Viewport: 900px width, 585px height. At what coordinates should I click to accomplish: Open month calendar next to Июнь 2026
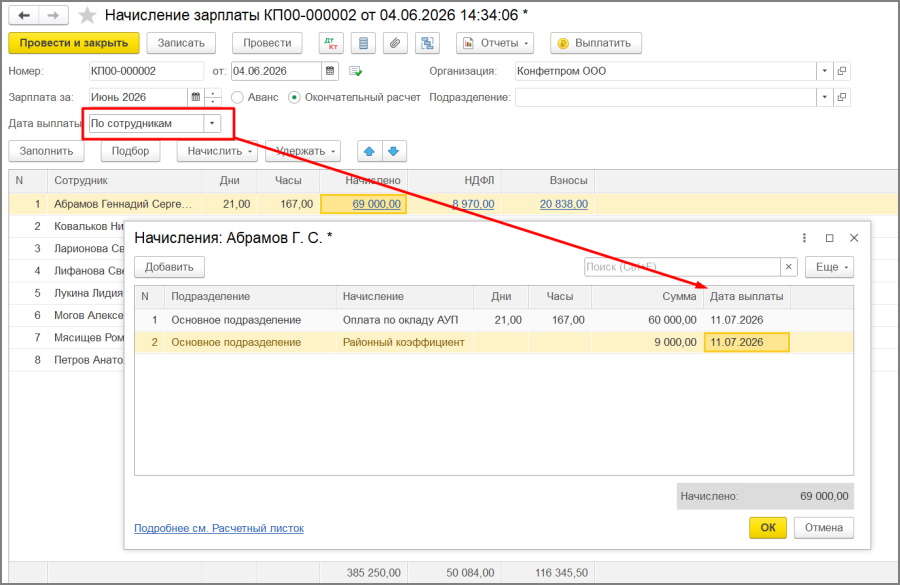pos(196,97)
